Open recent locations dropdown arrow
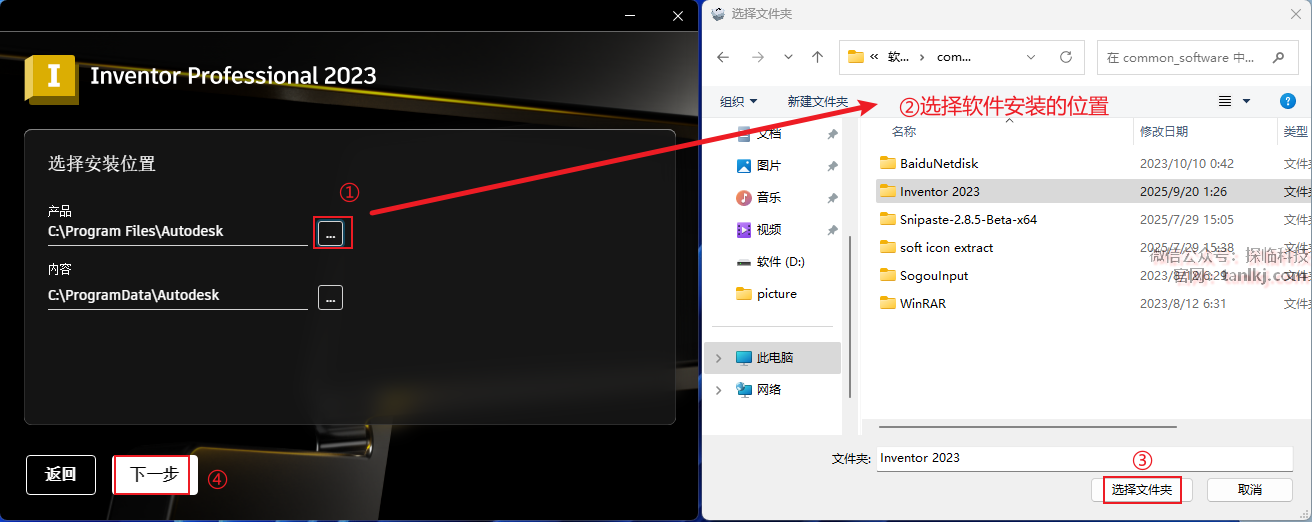1312x522 pixels. coord(789,57)
